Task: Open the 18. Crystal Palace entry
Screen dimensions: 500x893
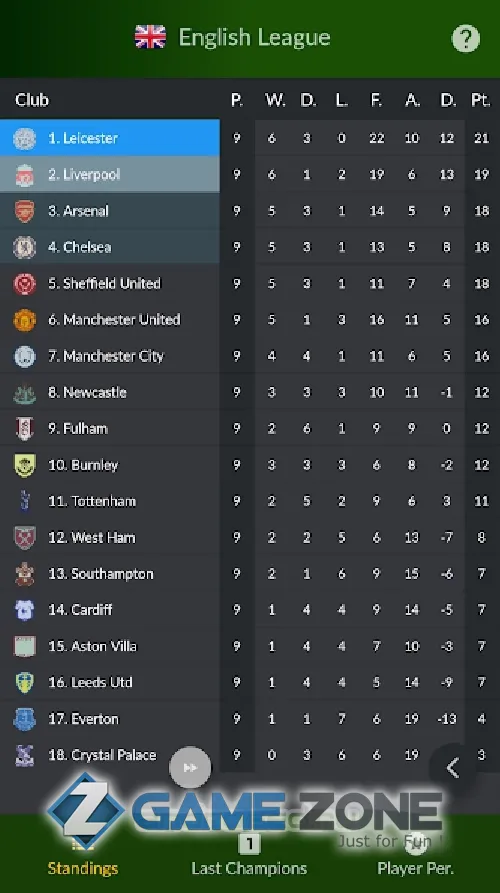Action: point(250,755)
